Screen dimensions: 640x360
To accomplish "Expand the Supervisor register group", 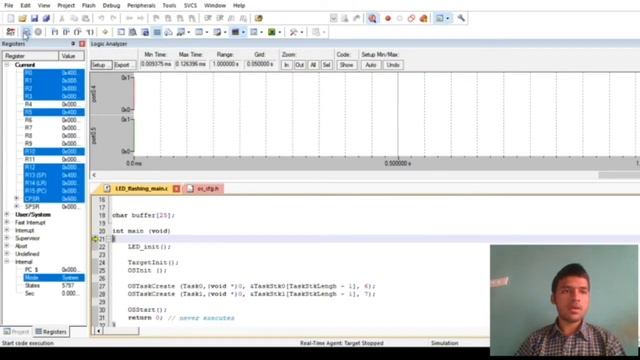I will click(7, 238).
